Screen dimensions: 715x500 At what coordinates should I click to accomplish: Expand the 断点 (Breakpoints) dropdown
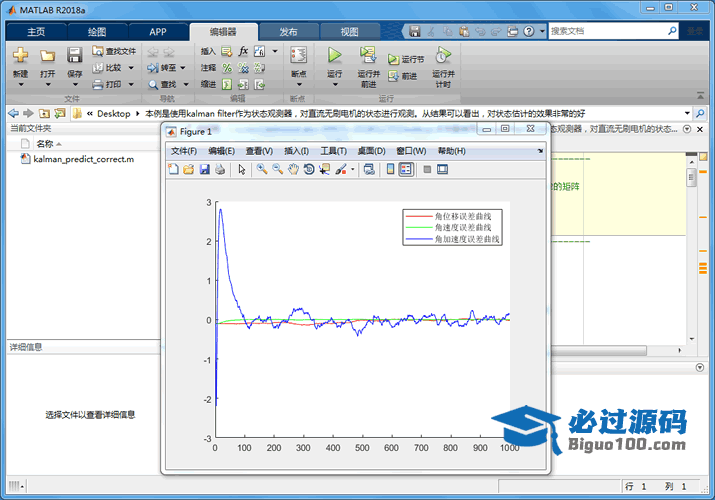(297, 84)
